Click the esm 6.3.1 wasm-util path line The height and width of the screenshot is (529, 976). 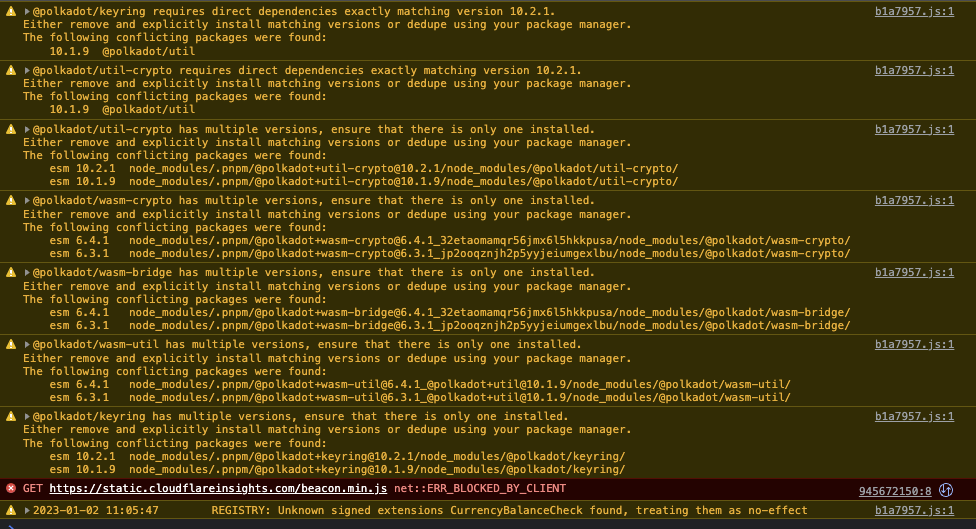point(420,398)
